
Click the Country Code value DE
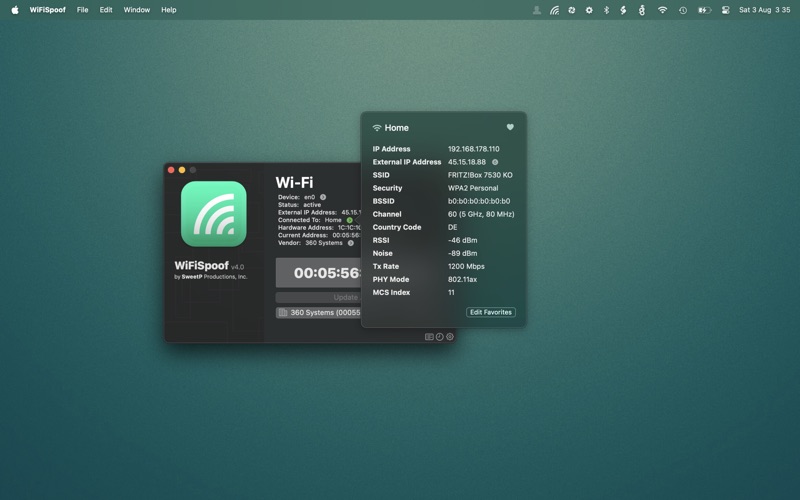click(x=453, y=227)
